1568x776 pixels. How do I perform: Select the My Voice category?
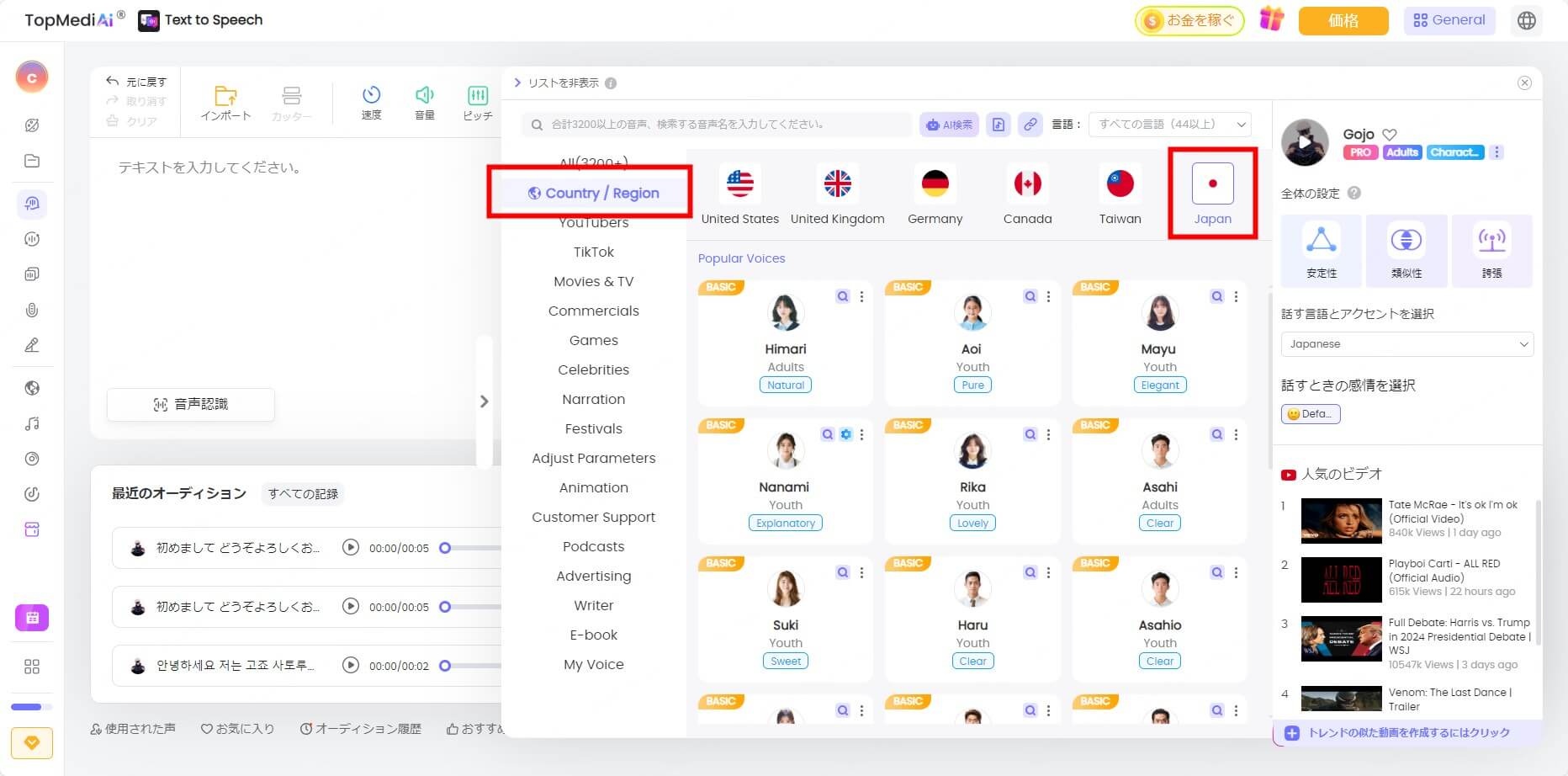point(594,664)
